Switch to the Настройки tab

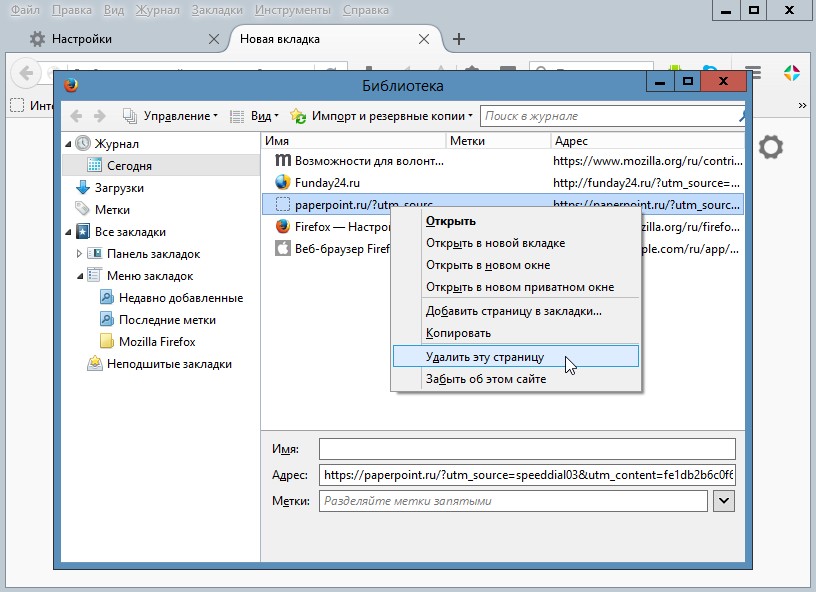tap(82, 39)
